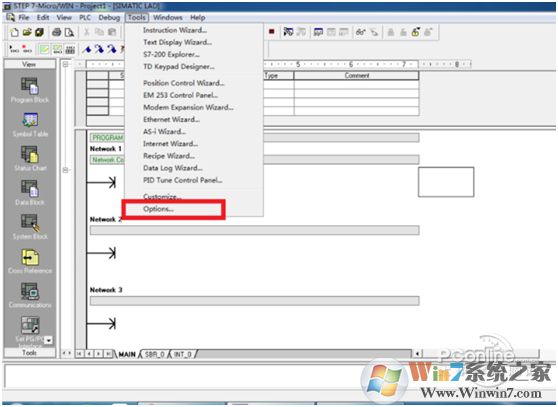
Task: Switch to the INT_0 tab
Action: pos(183,354)
